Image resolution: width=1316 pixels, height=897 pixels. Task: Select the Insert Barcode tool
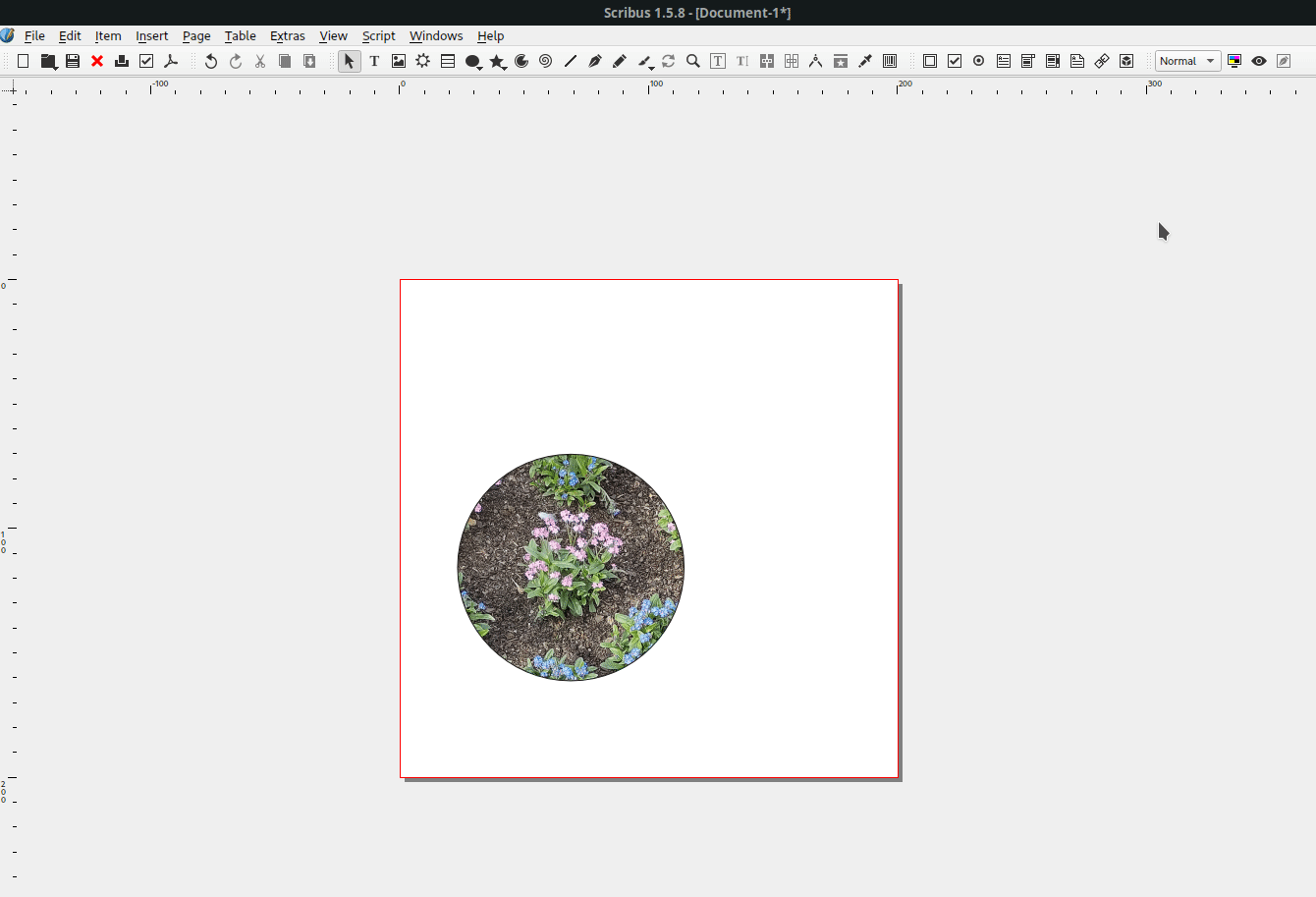click(889, 60)
